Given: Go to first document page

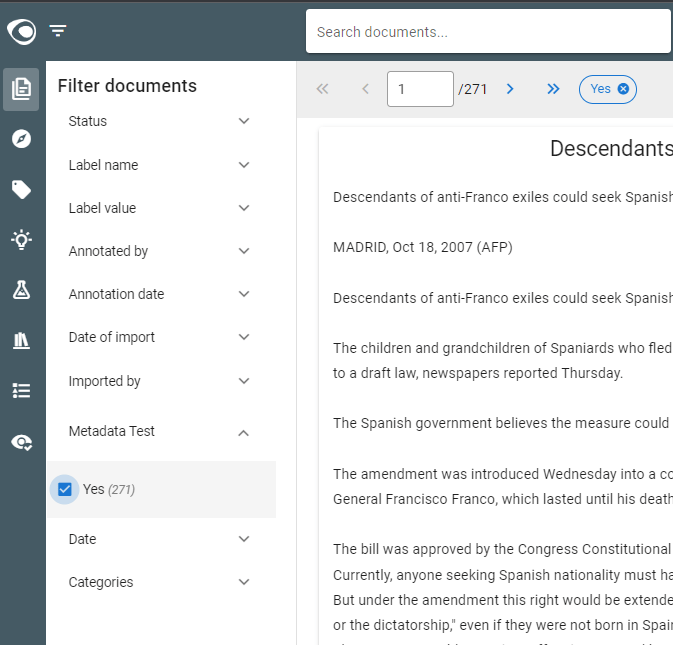Looking at the screenshot, I should (322, 89).
